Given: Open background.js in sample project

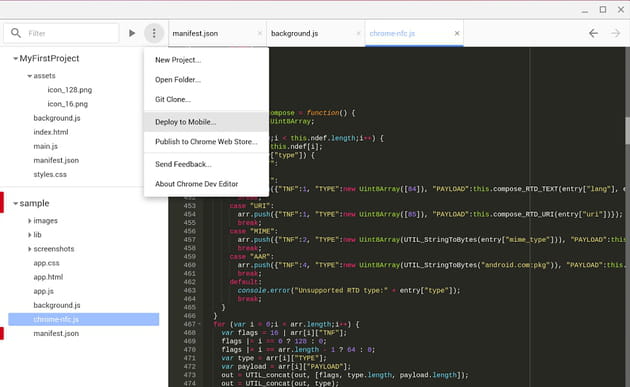Looking at the screenshot, I should tap(57, 305).
